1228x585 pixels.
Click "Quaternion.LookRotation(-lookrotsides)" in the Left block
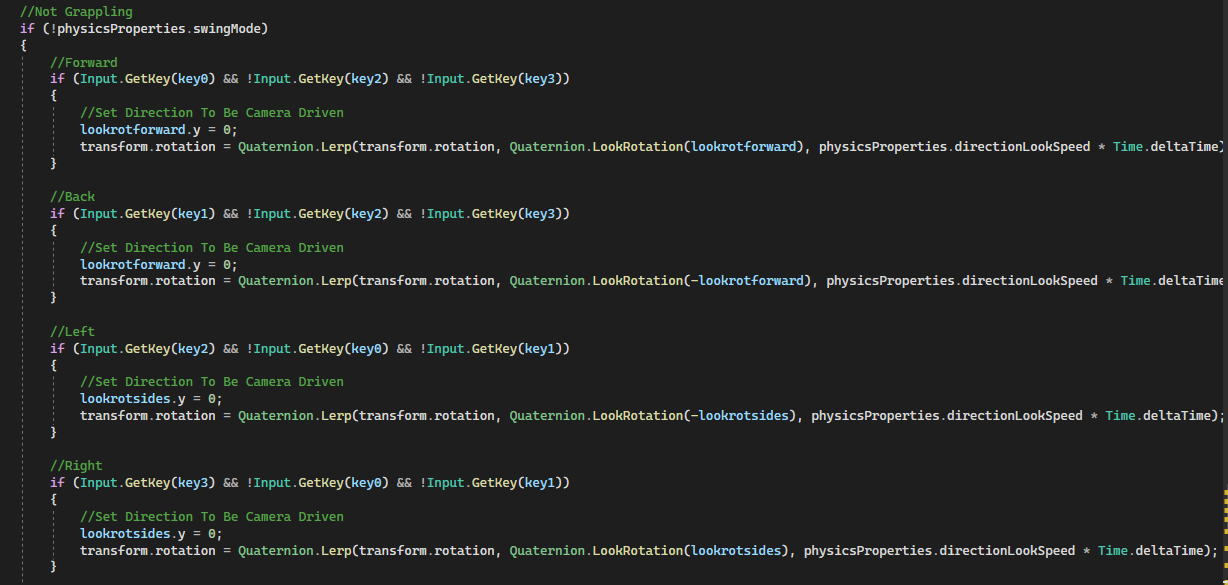(653, 416)
